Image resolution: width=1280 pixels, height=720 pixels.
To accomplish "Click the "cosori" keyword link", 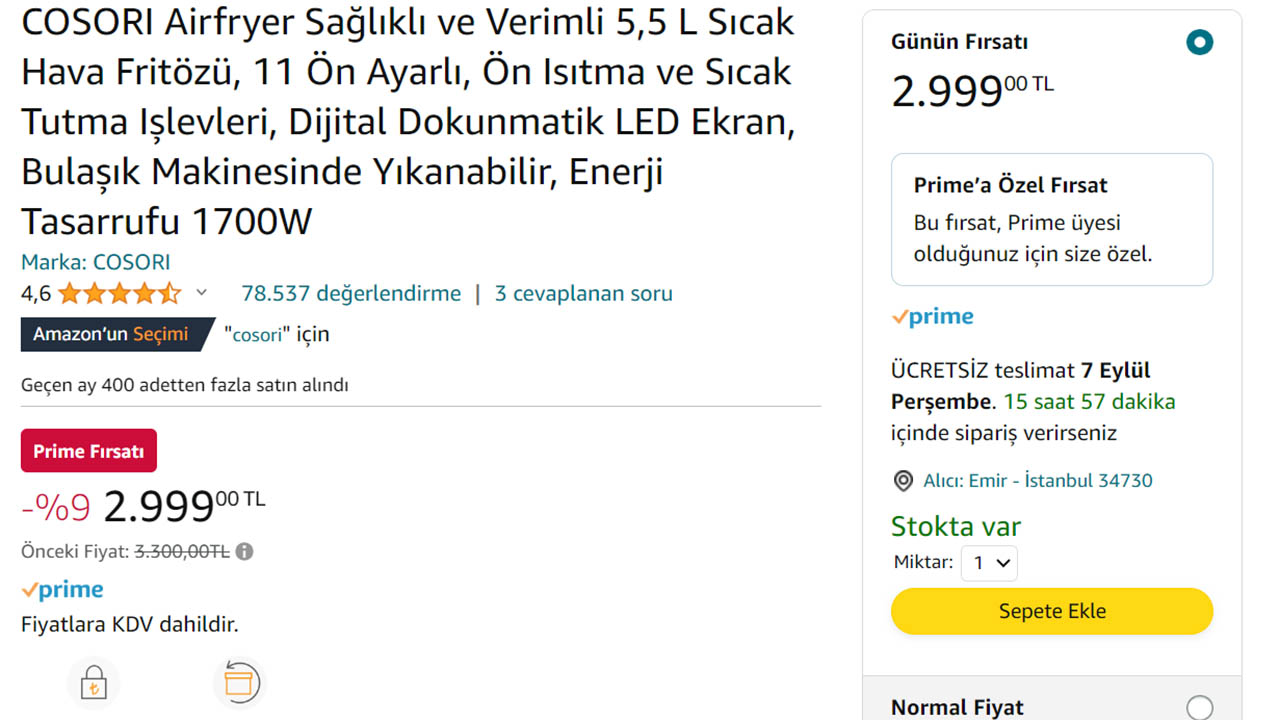I will [256, 335].
